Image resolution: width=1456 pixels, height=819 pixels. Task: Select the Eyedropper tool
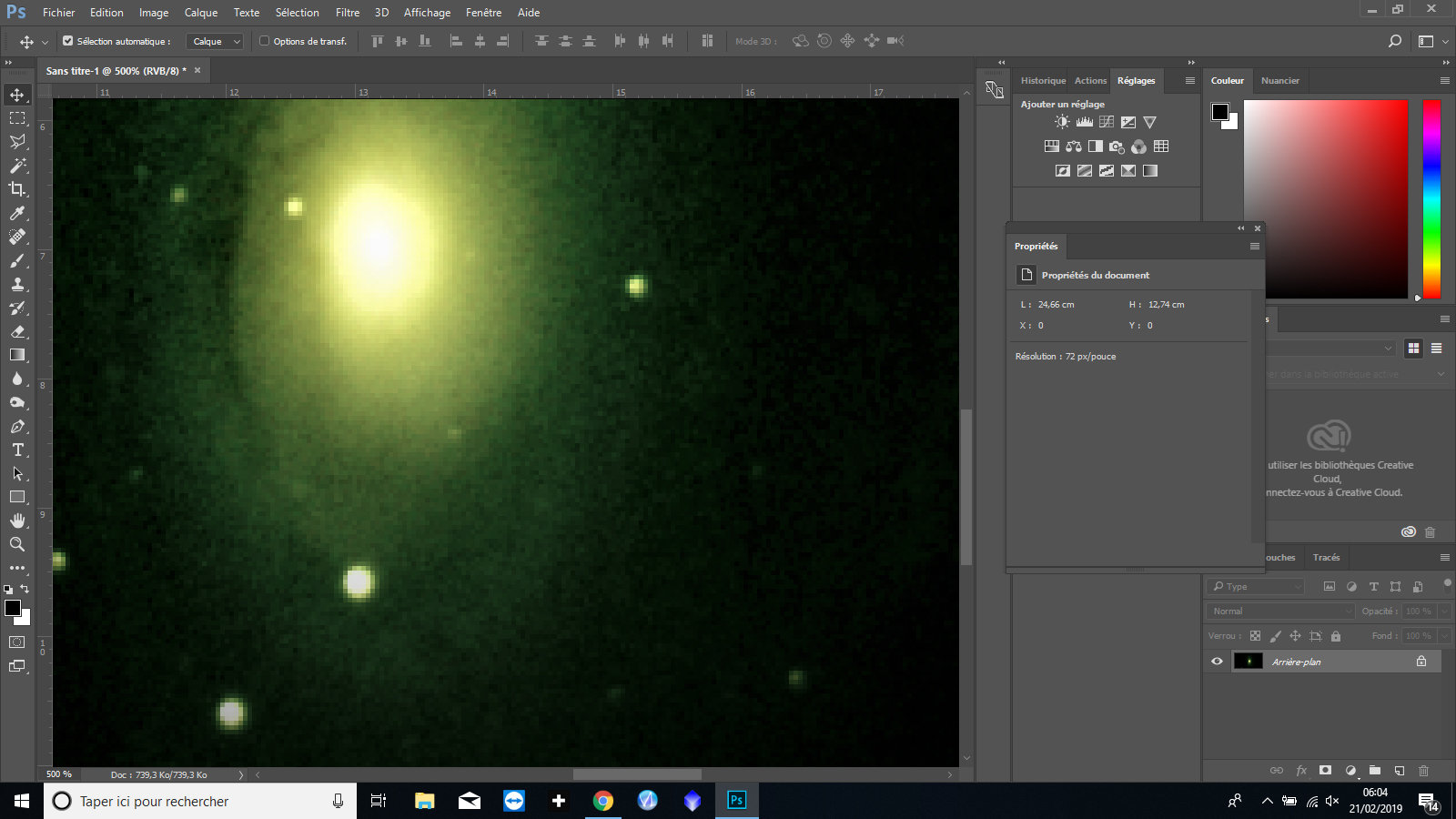(x=17, y=213)
